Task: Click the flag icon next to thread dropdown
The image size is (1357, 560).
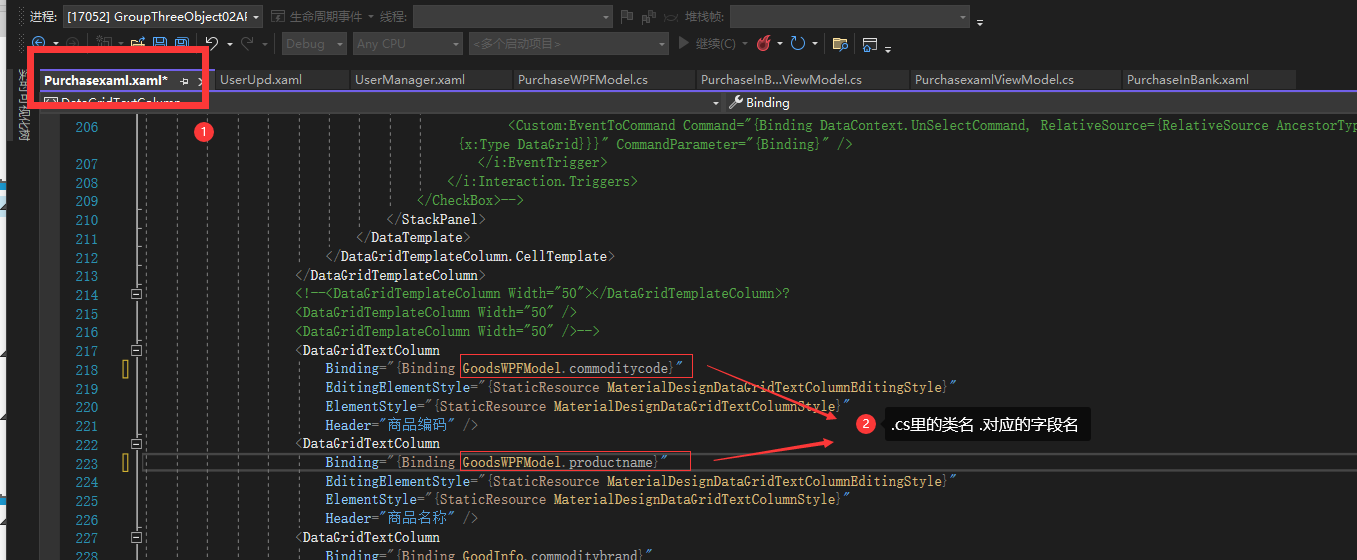Action: (627, 17)
